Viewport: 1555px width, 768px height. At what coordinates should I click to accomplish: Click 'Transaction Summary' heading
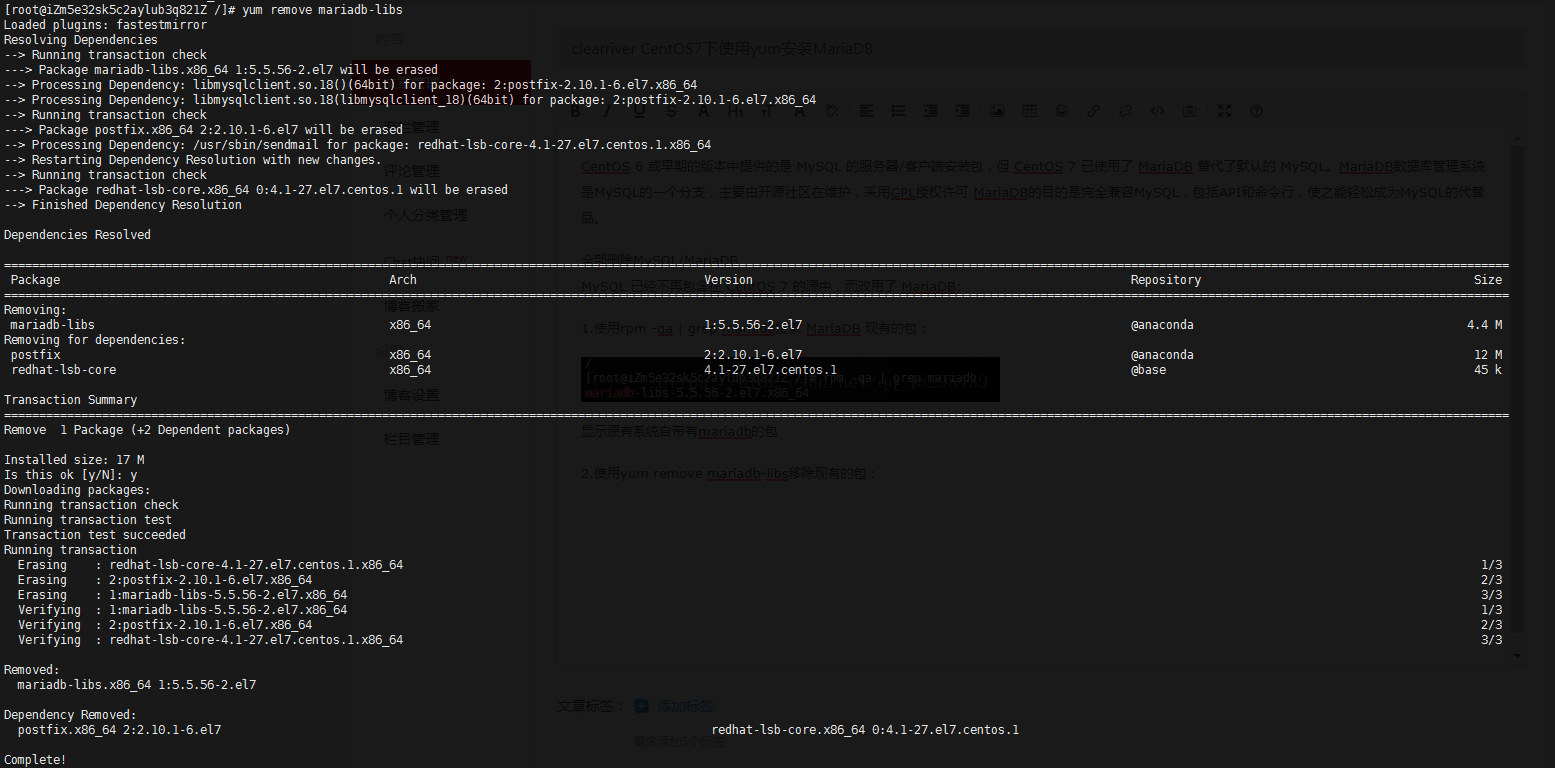(71, 400)
